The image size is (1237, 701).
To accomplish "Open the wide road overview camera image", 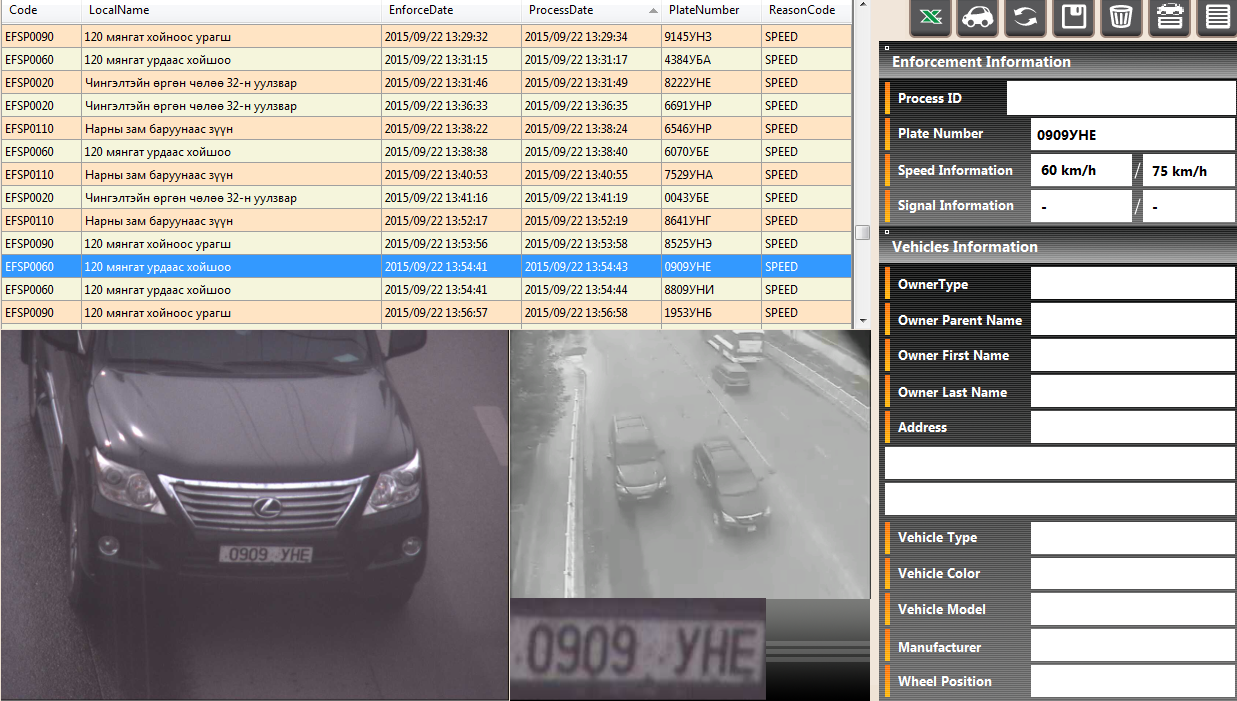I will point(690,464).
